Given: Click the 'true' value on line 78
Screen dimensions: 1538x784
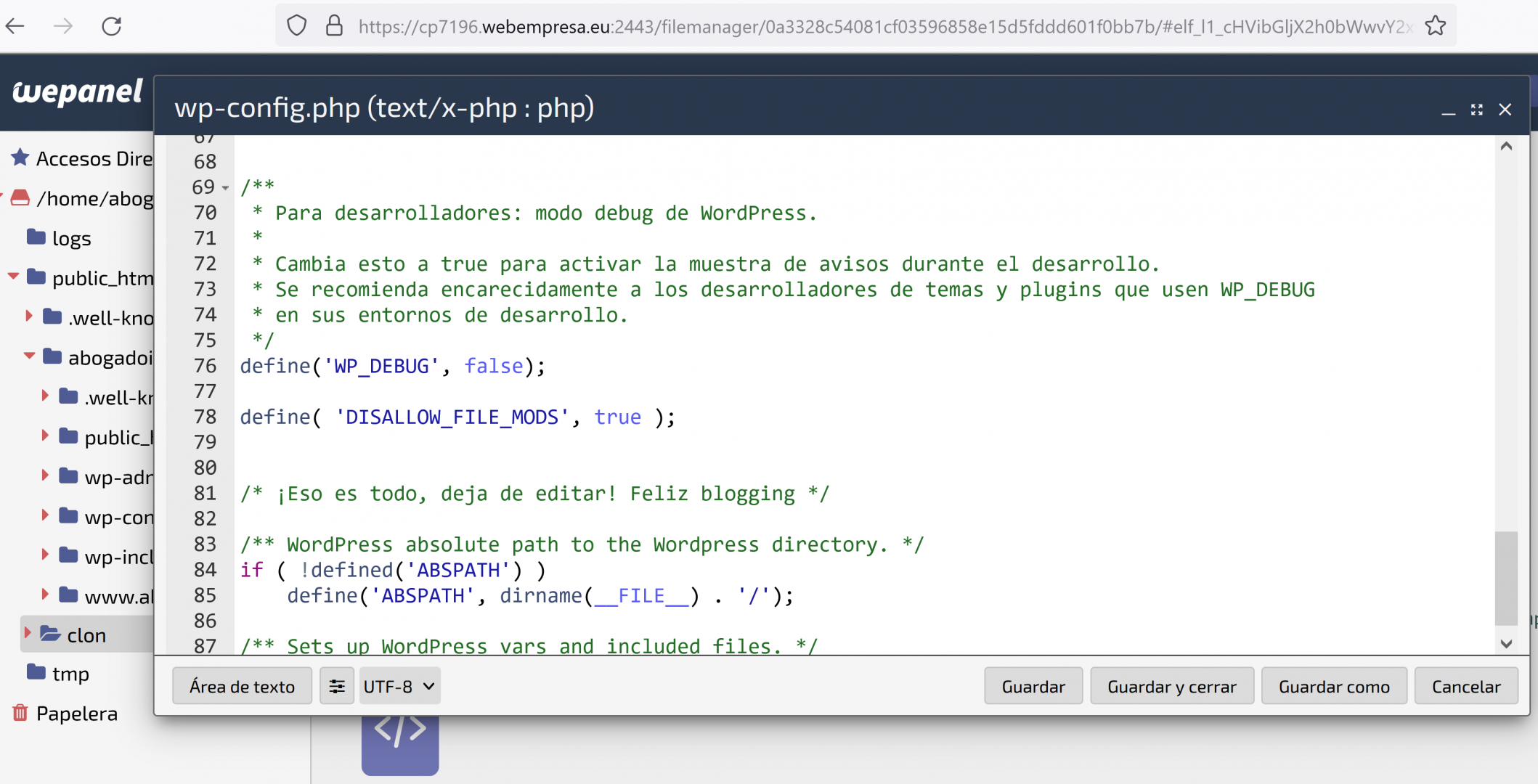Looking at the screenshot, I should point(618,417).
